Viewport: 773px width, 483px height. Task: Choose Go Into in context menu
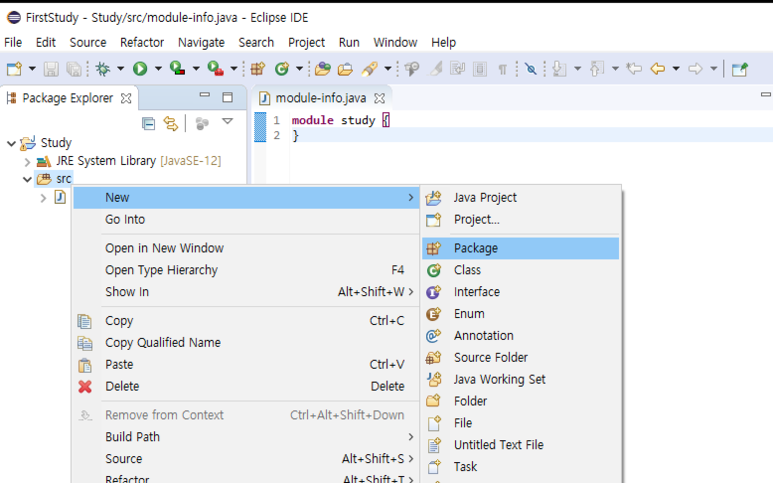246,219
